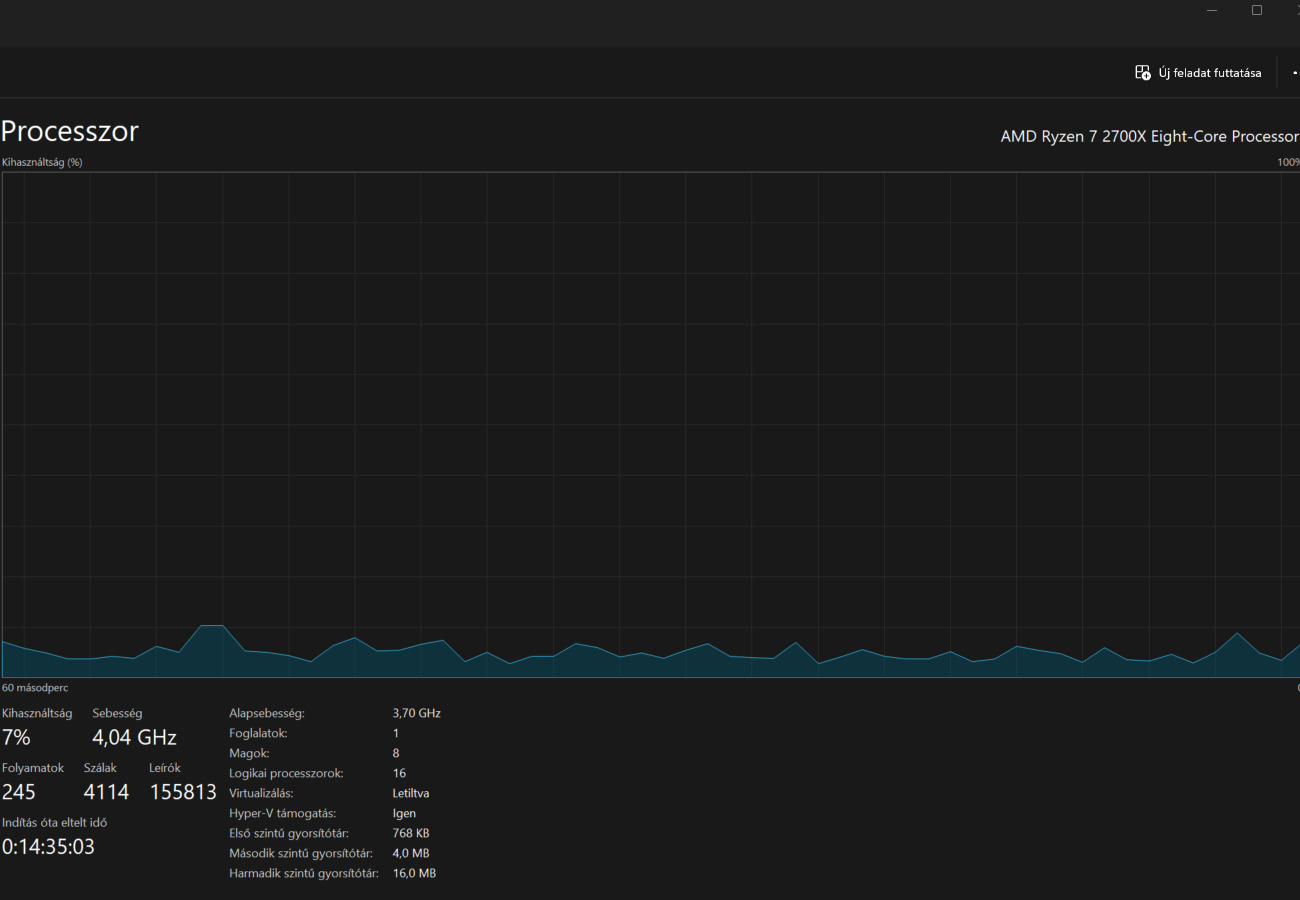Click the Kihasználtság (%) axis label
Image resolution: width=1300 pixels, height=900 pixels.
(x=42, y=162)
